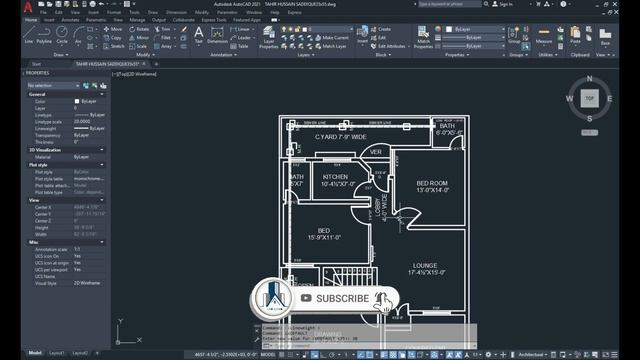Select the Circle tool

click(62, 35)
